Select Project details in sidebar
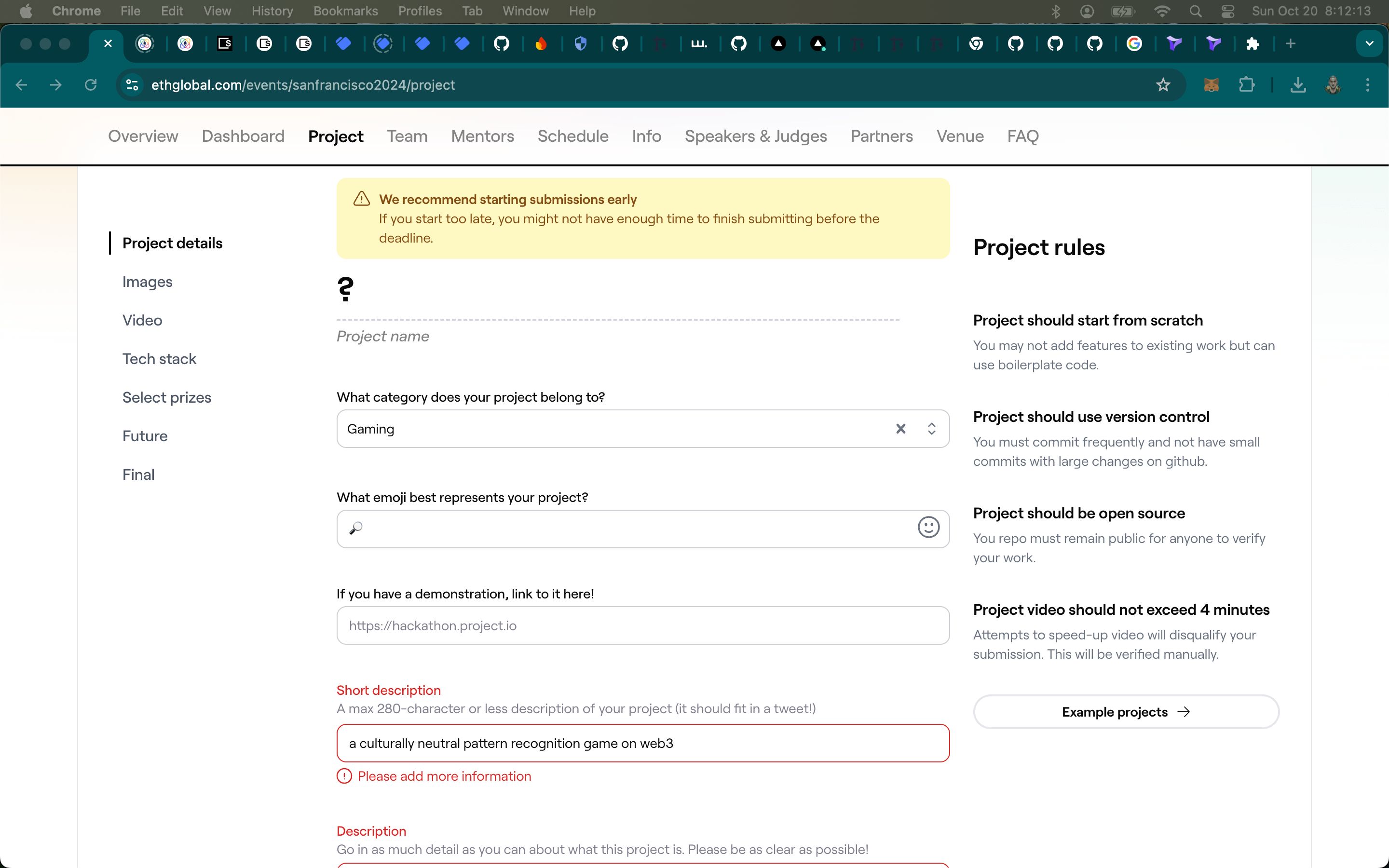The height and width of the screenshot is (868, 1389). (172, 243)
